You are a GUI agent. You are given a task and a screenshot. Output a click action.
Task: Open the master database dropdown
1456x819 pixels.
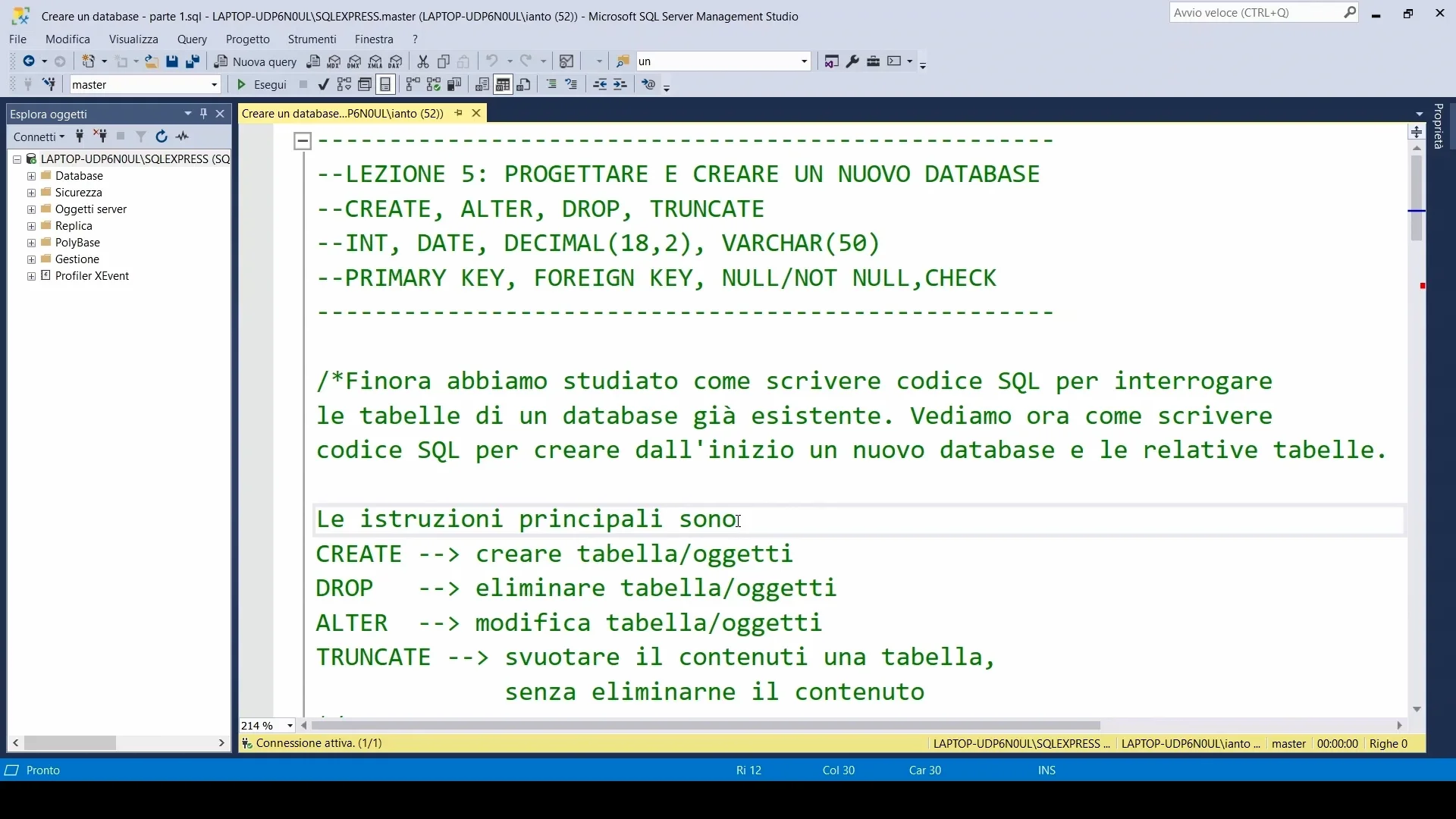(215, 85)
